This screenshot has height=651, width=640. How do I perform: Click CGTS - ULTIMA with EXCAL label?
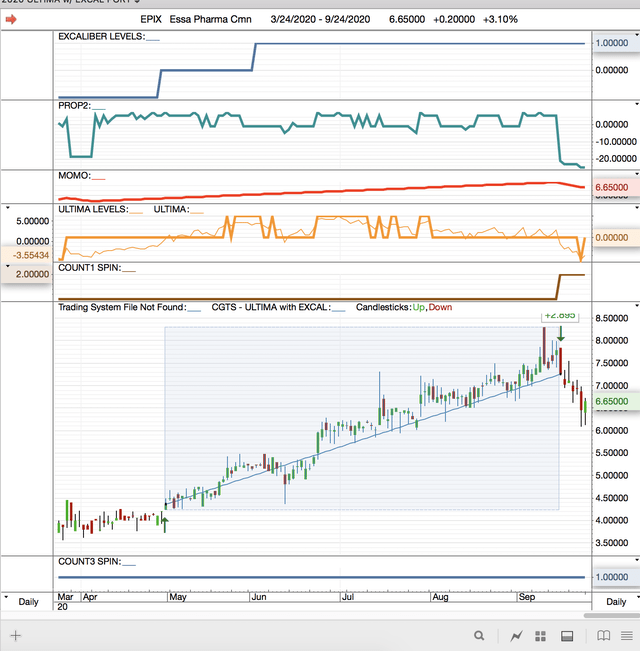271,307
